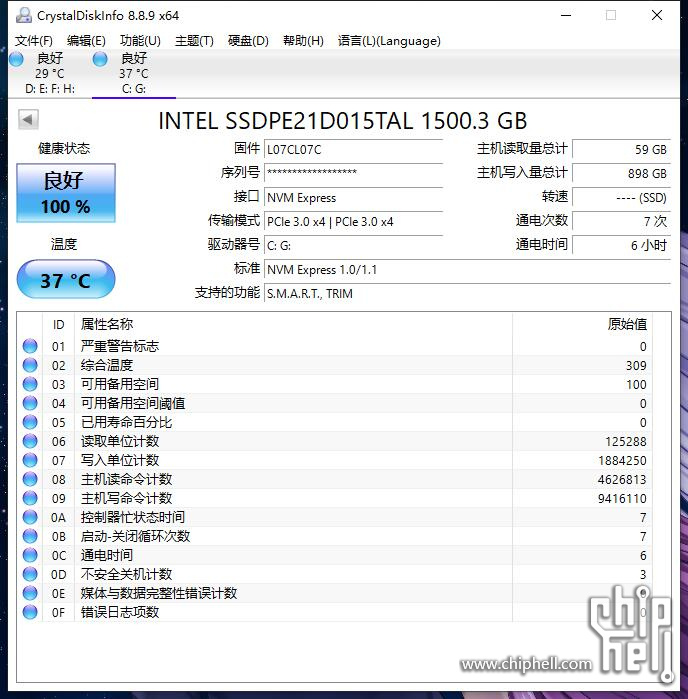Open the 语言(L)(Language) menu
This screenshot has height=699, width=688.
click(389, 41)
